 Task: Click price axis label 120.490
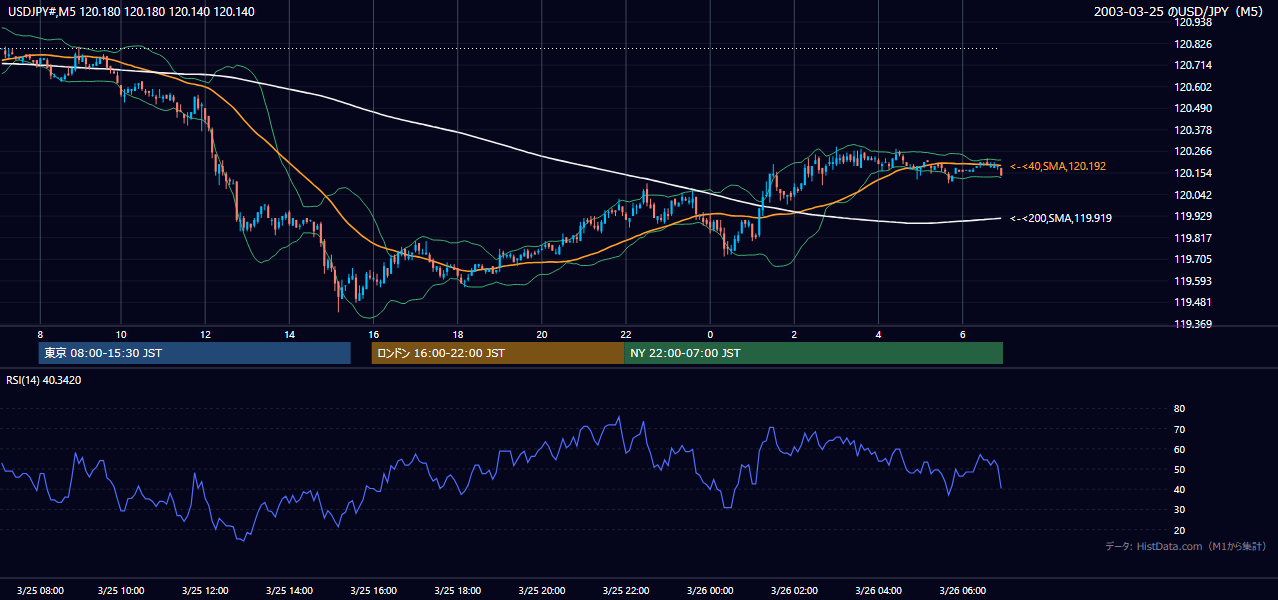pyautogui.click(x=1192, y=108)
